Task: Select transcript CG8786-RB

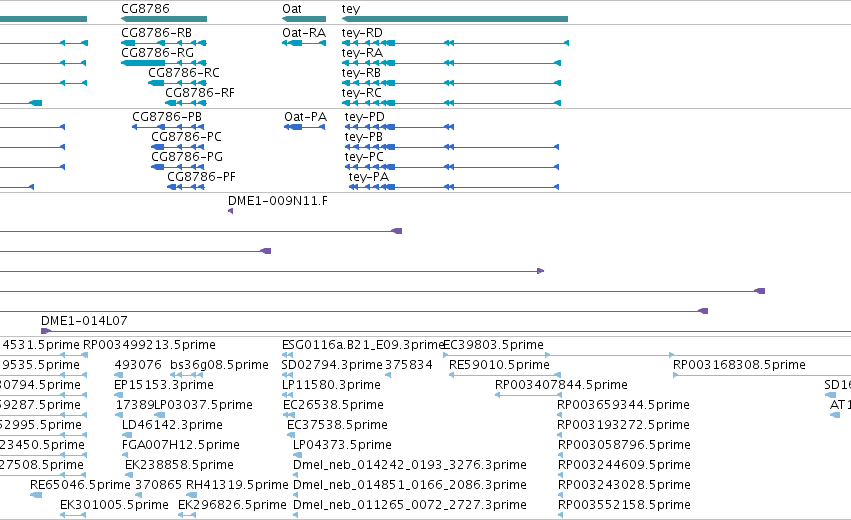Action: [164, 43]
